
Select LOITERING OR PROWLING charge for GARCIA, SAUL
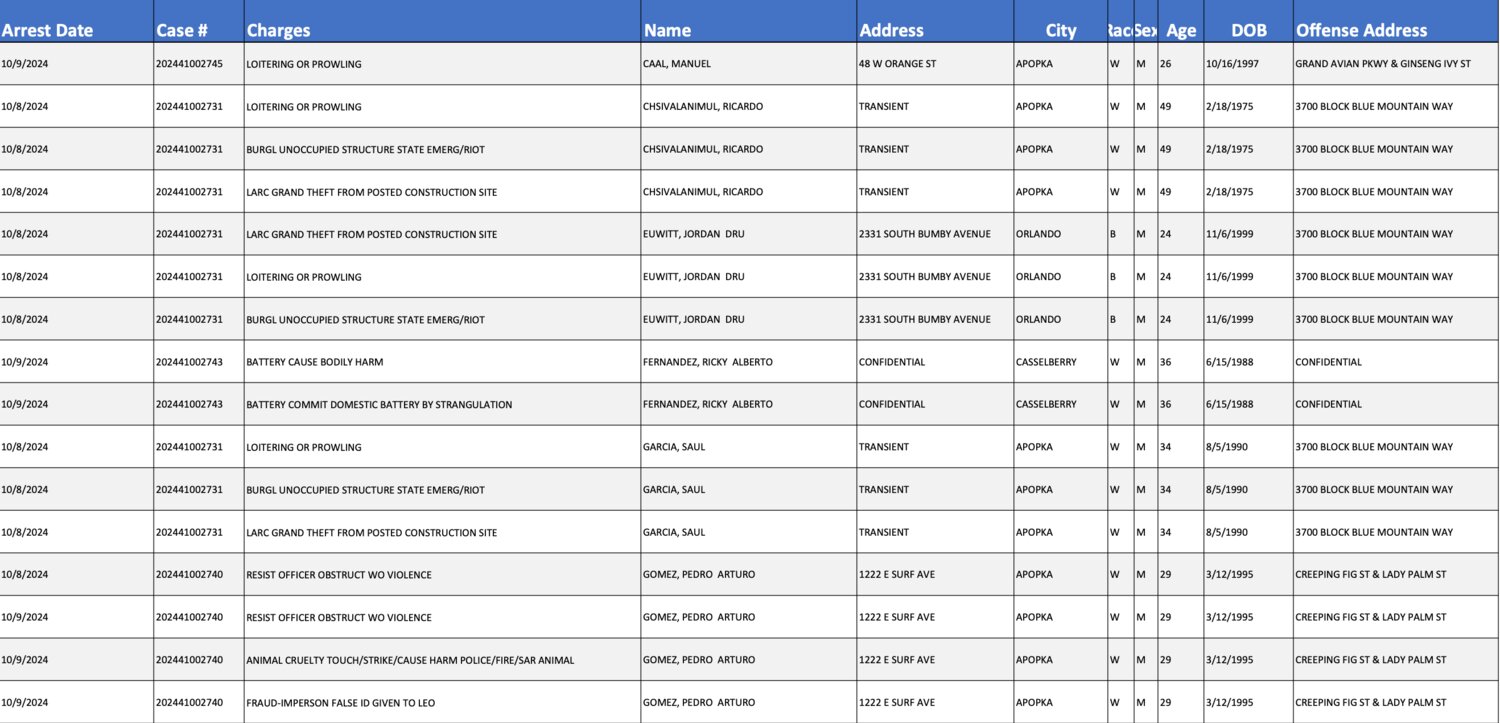click(304, 447)
